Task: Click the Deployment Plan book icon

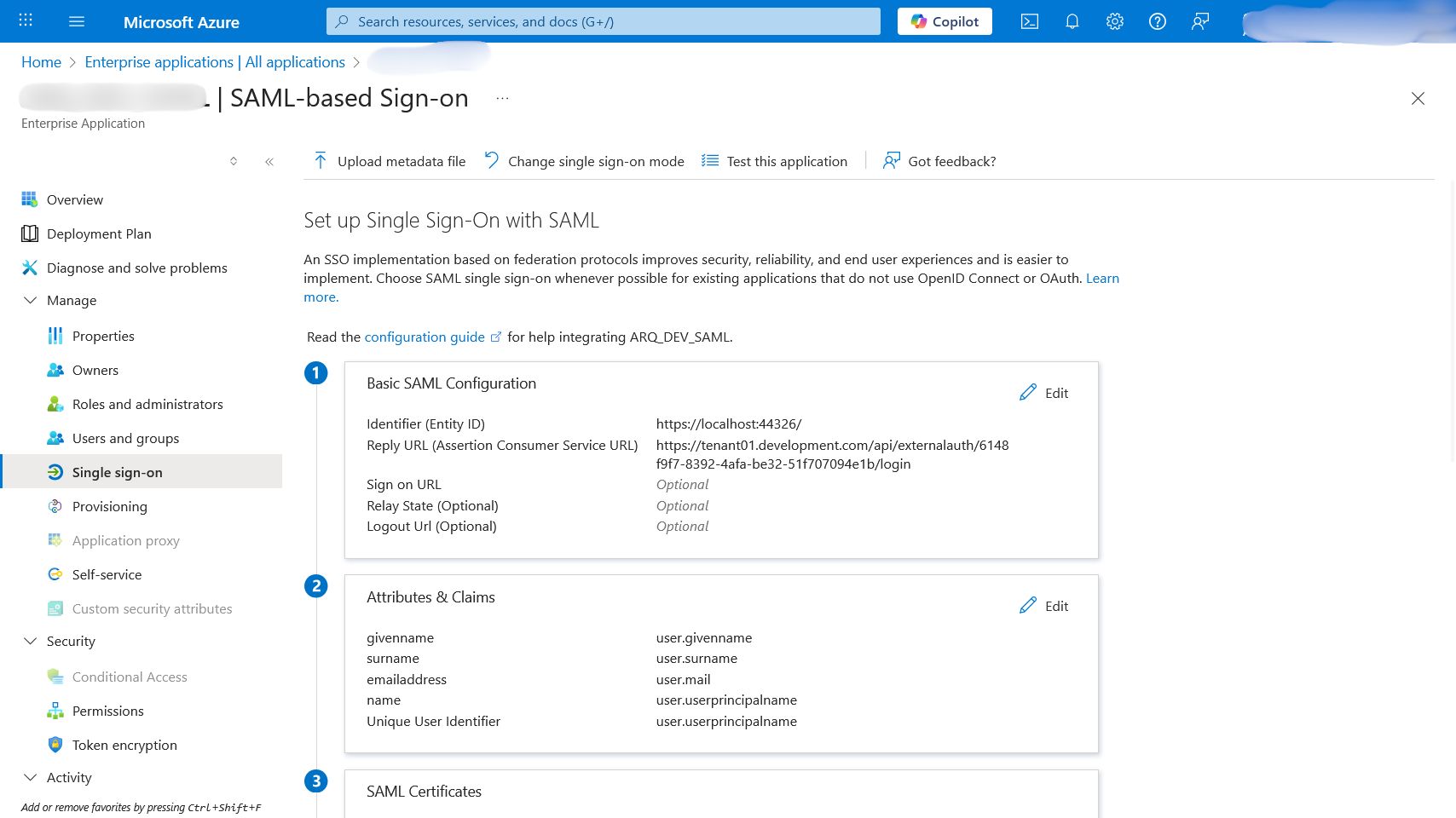Action: [x=30, y=233]
